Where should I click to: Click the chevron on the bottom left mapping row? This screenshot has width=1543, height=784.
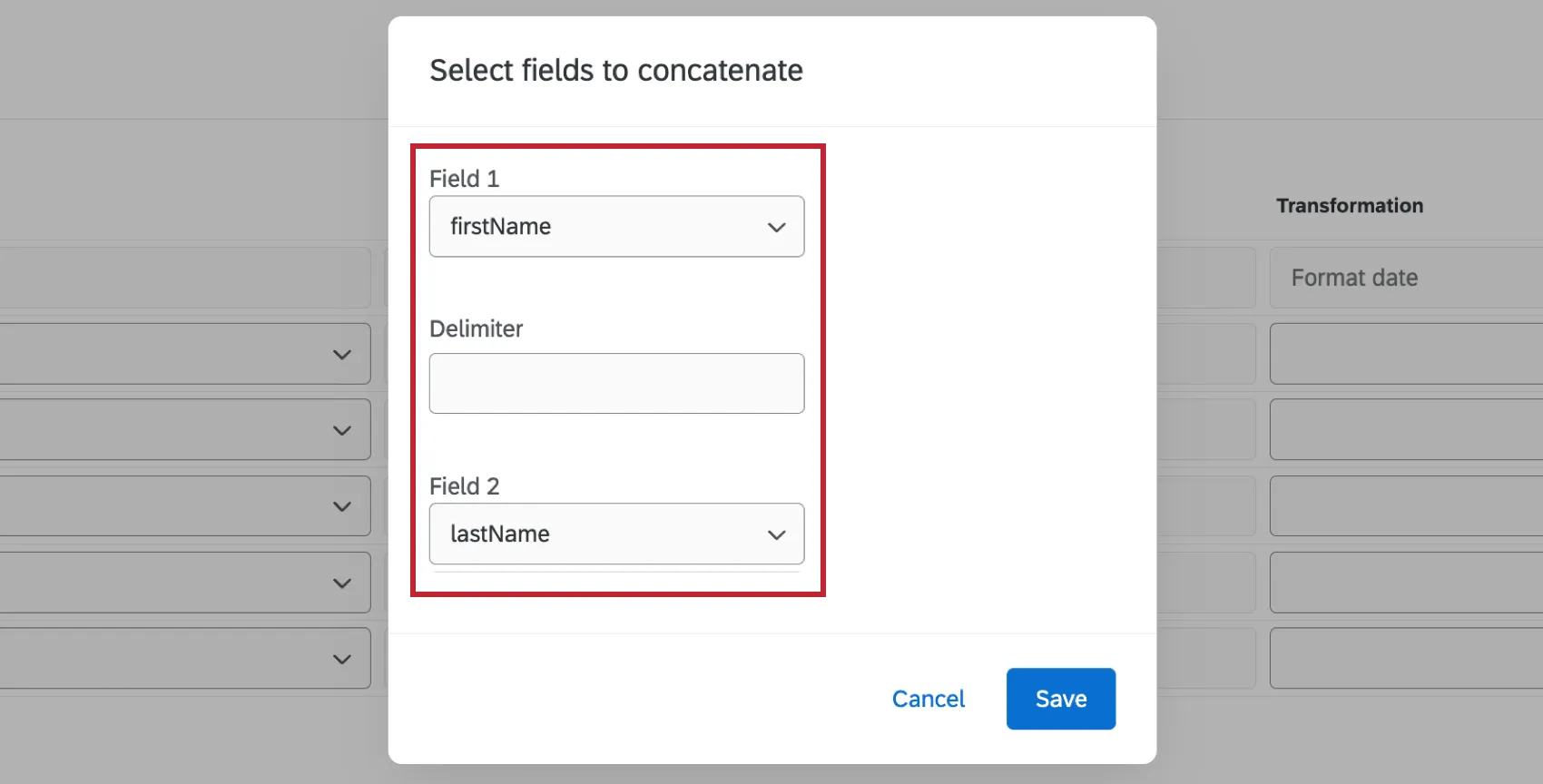pyautogui.click(x=342, y=658)
